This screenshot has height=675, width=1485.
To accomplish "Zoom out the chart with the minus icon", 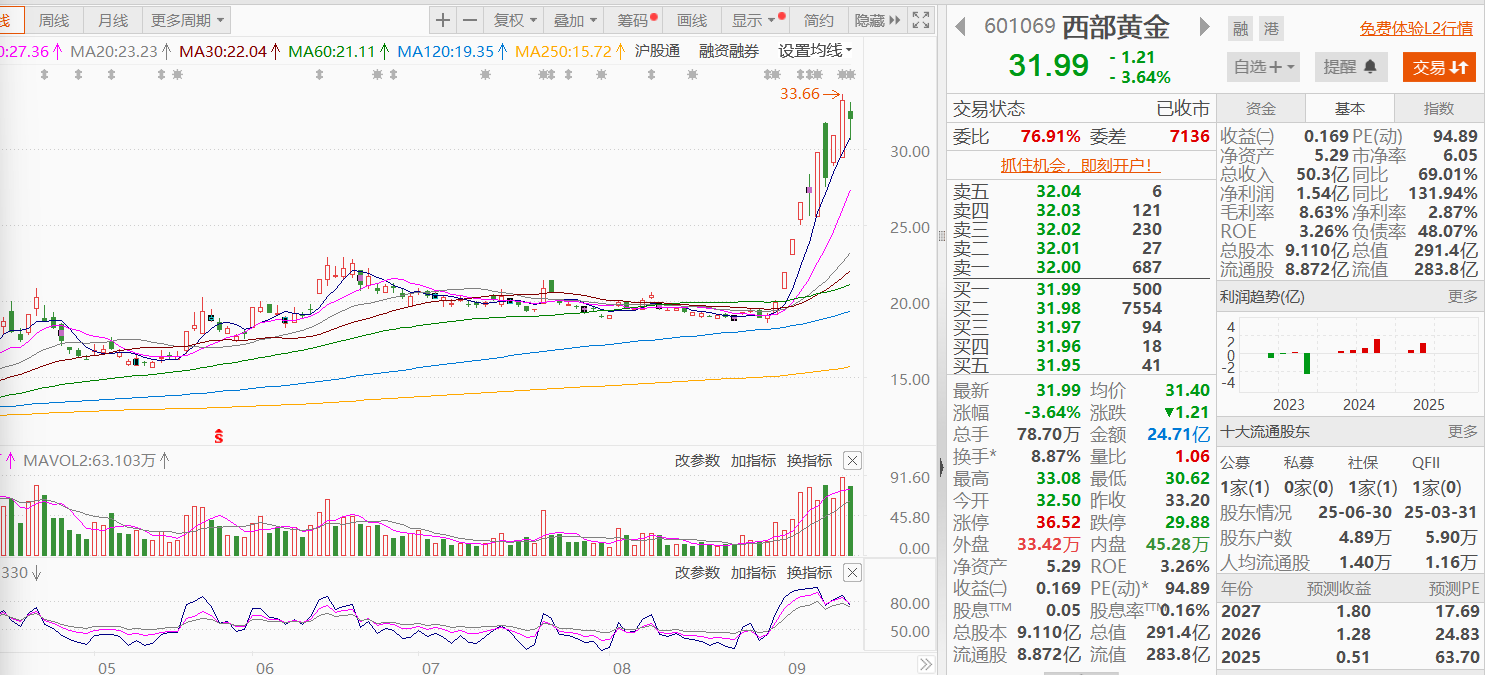I will 470,20.
